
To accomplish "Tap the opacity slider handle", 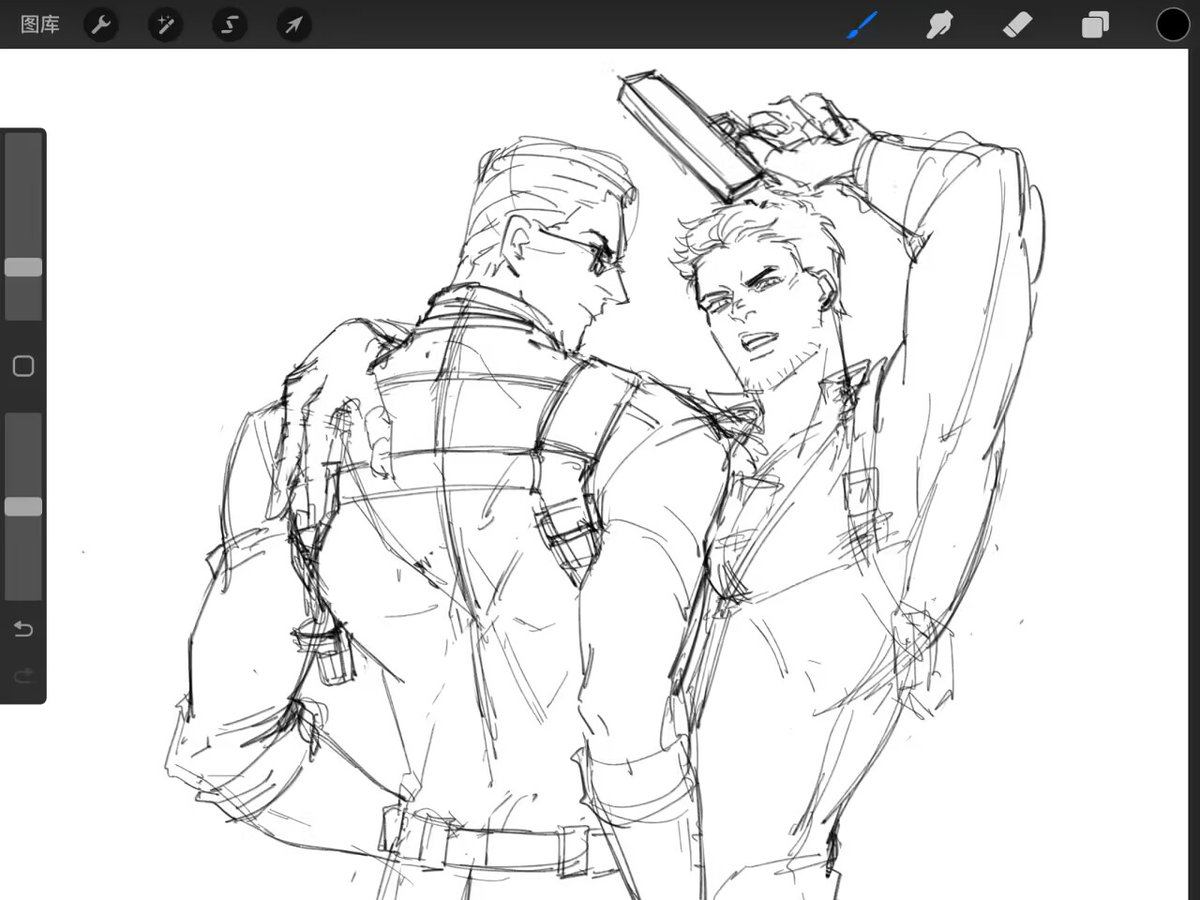I will [23, 506].
